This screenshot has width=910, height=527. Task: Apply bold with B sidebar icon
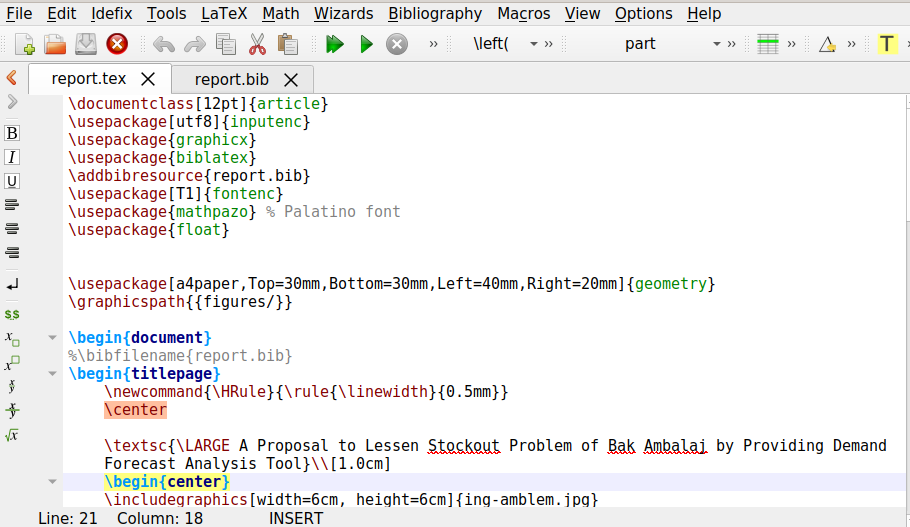click(12, 133)
